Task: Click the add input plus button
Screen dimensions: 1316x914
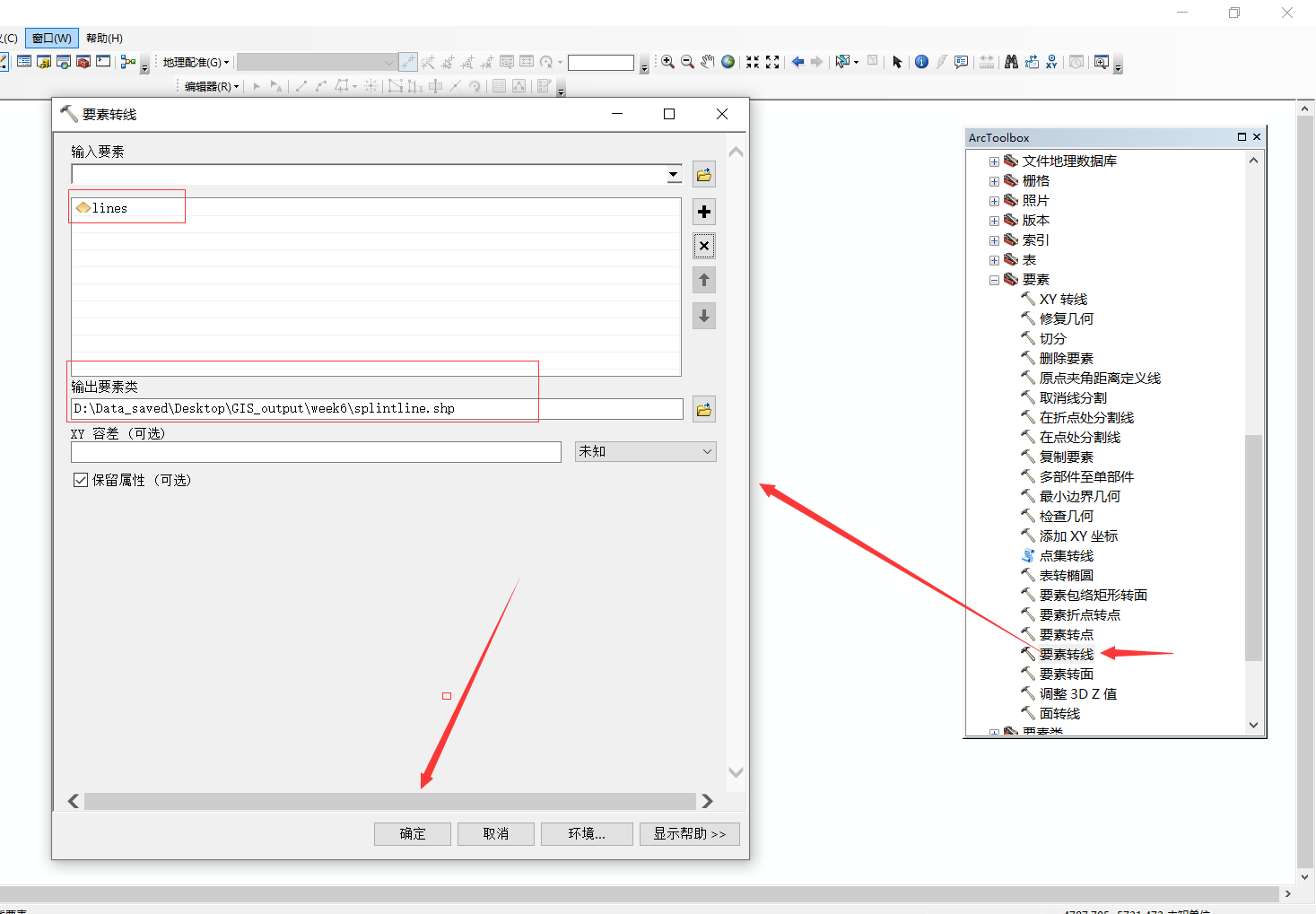Action: click(704, 212)
